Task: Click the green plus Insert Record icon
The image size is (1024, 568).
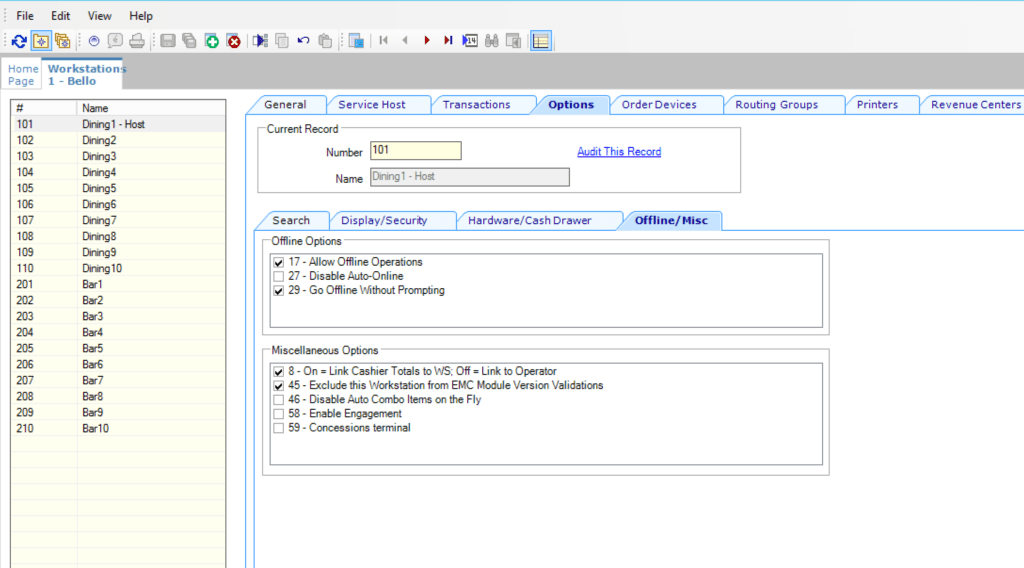Action: (212, 41)
